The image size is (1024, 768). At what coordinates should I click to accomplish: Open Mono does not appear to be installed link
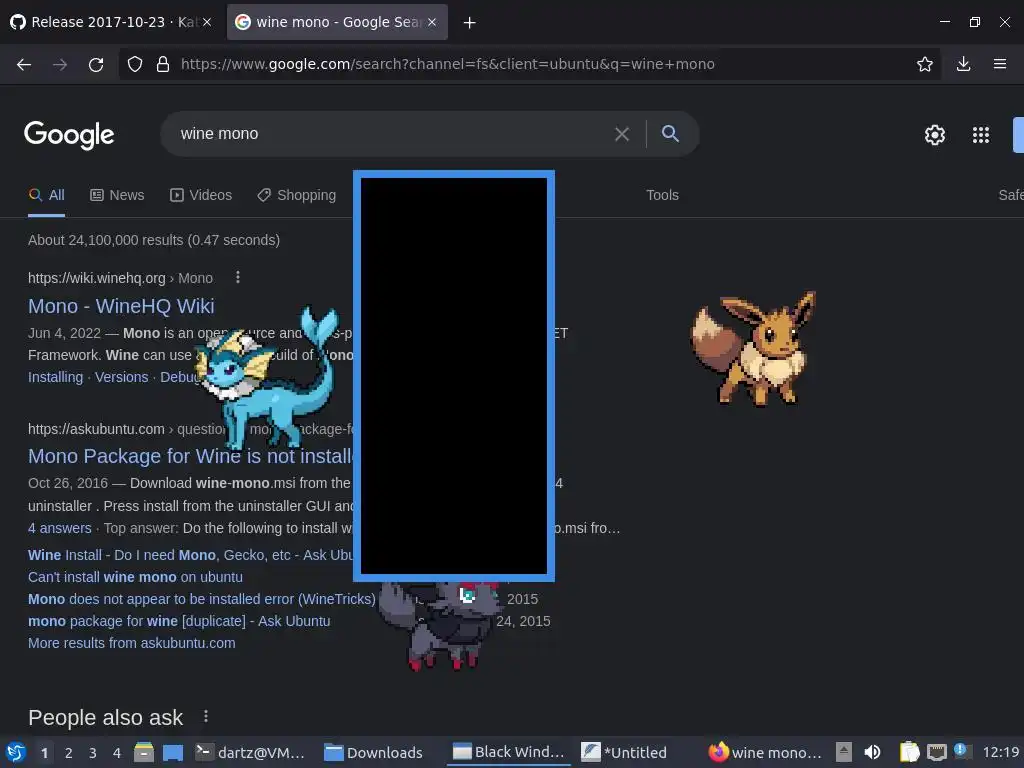click(202, 599)
